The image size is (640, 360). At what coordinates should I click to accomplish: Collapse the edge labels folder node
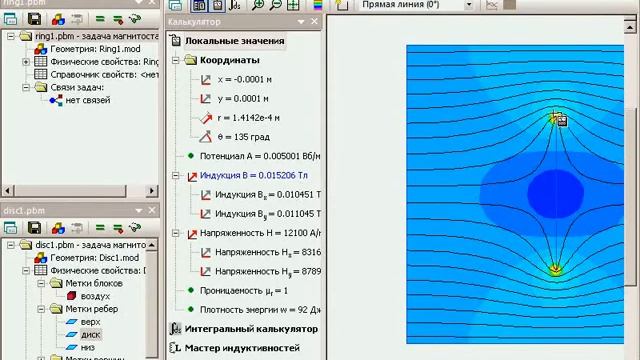click(x=41, y=309)
